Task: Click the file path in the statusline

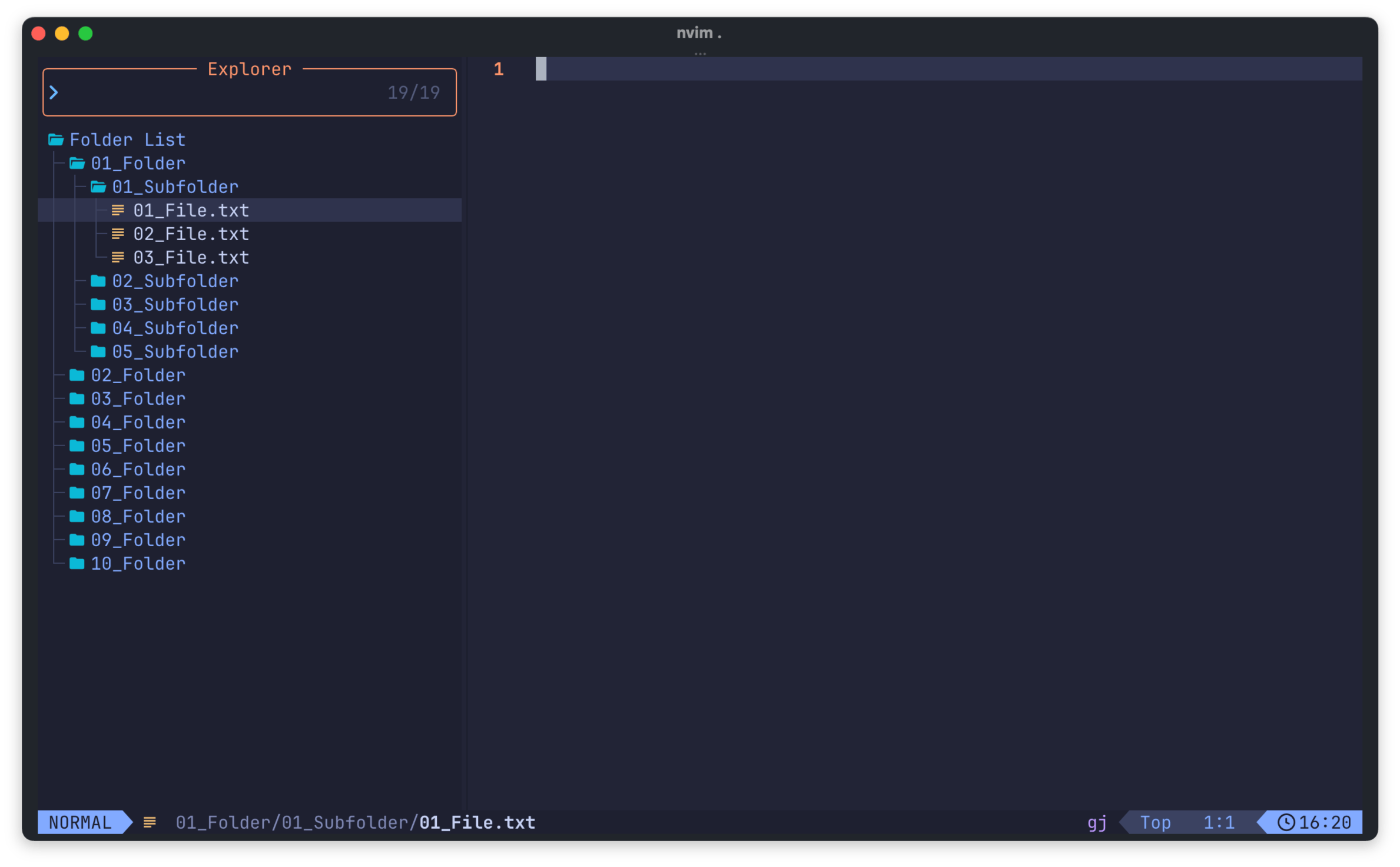Action: coord(355,822)
